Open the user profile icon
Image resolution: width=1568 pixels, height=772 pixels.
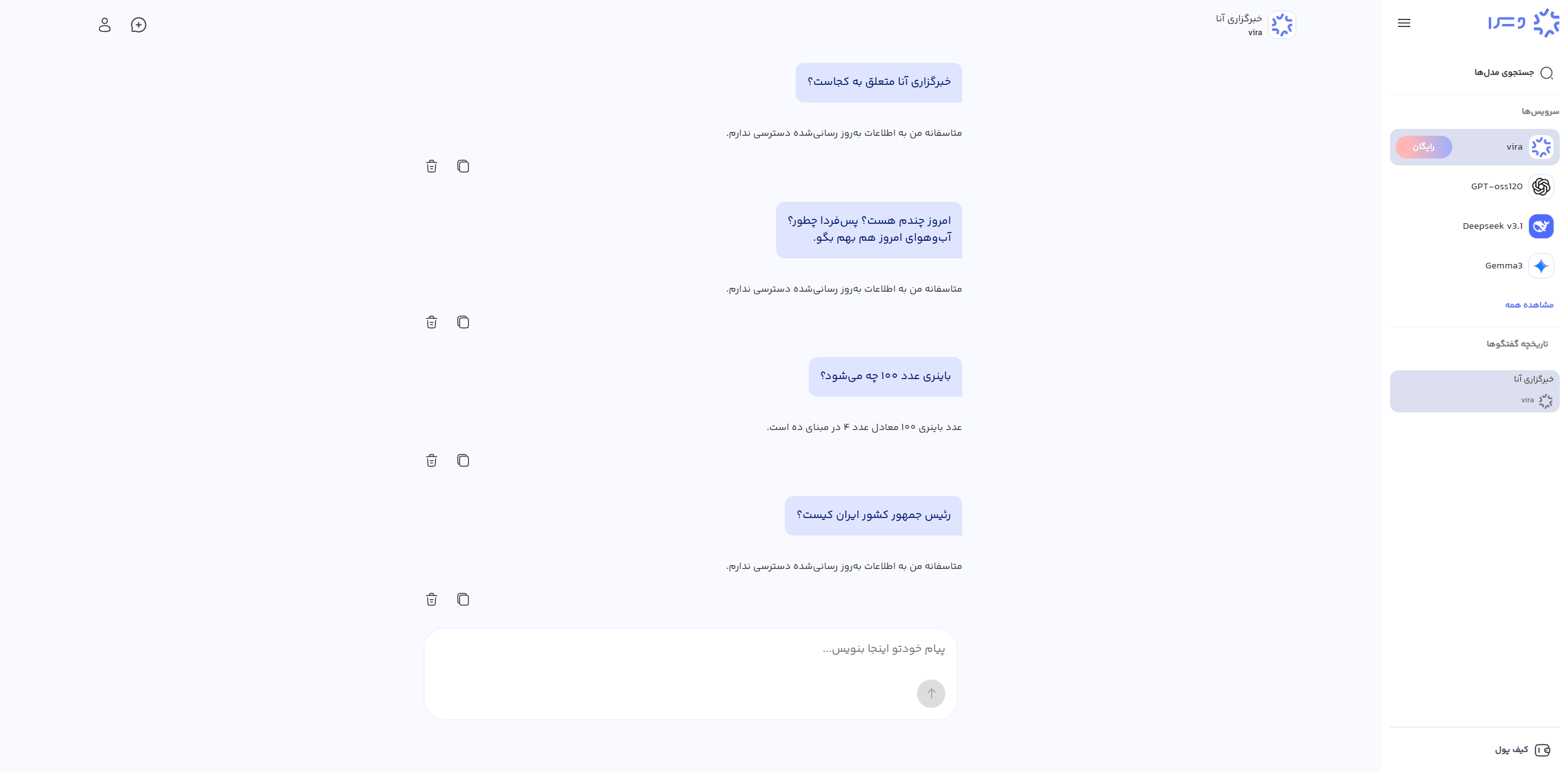[x=104, y=25]
